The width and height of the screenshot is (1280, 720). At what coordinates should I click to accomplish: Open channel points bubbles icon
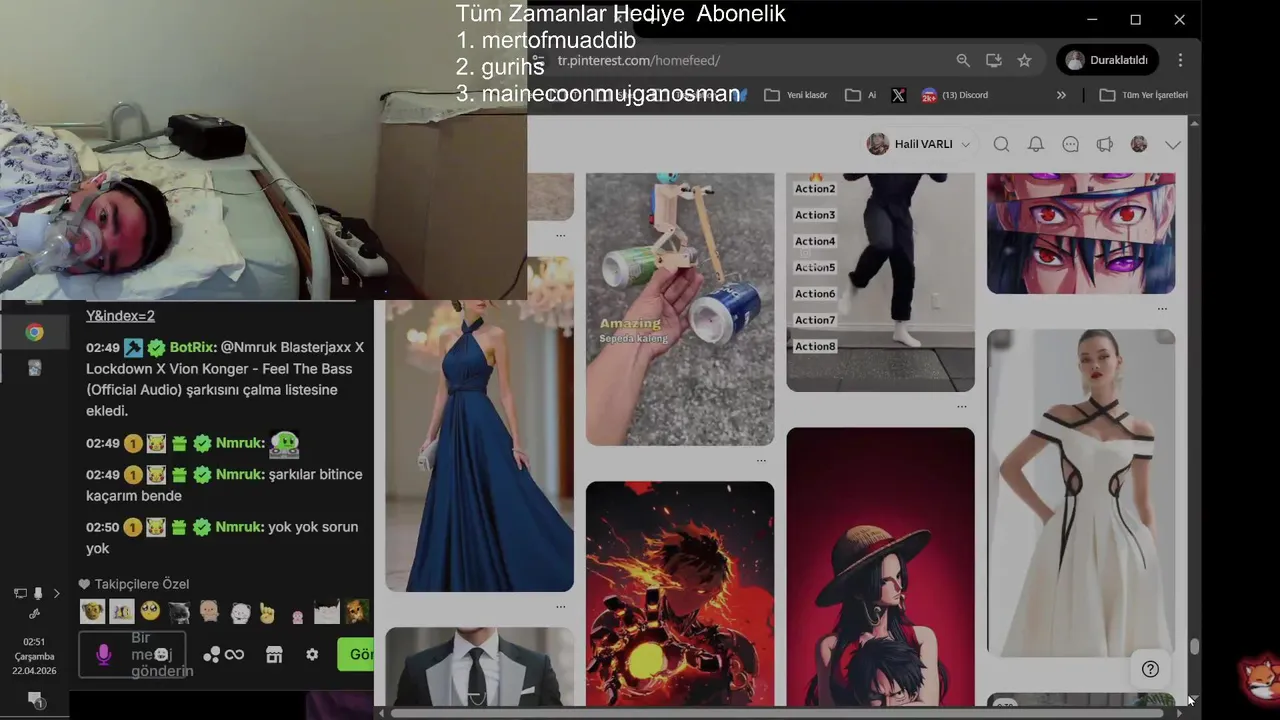[x=212, y=655]
